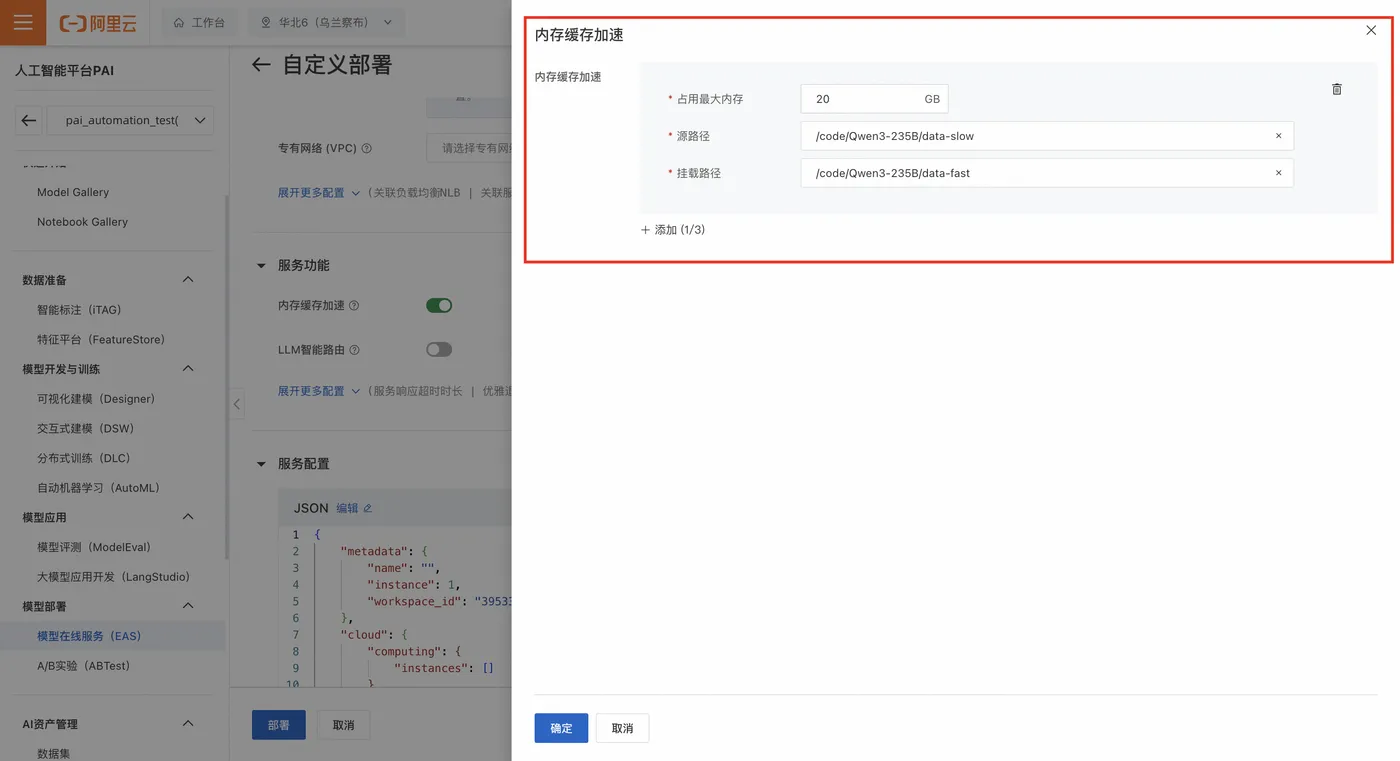Expand 展开更多配置 under LLM智能路由
Image resolution: width=1400 pixels, height=761 pixels.
click(318, 391)
